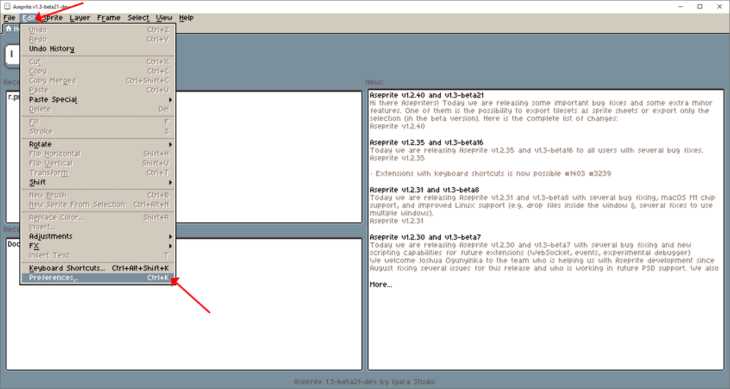Viewport: 730px width, 389px height.
Task: Open news headline Aseprite v1.2.30 and v1.3-beta7
Action: coord(426,237)
